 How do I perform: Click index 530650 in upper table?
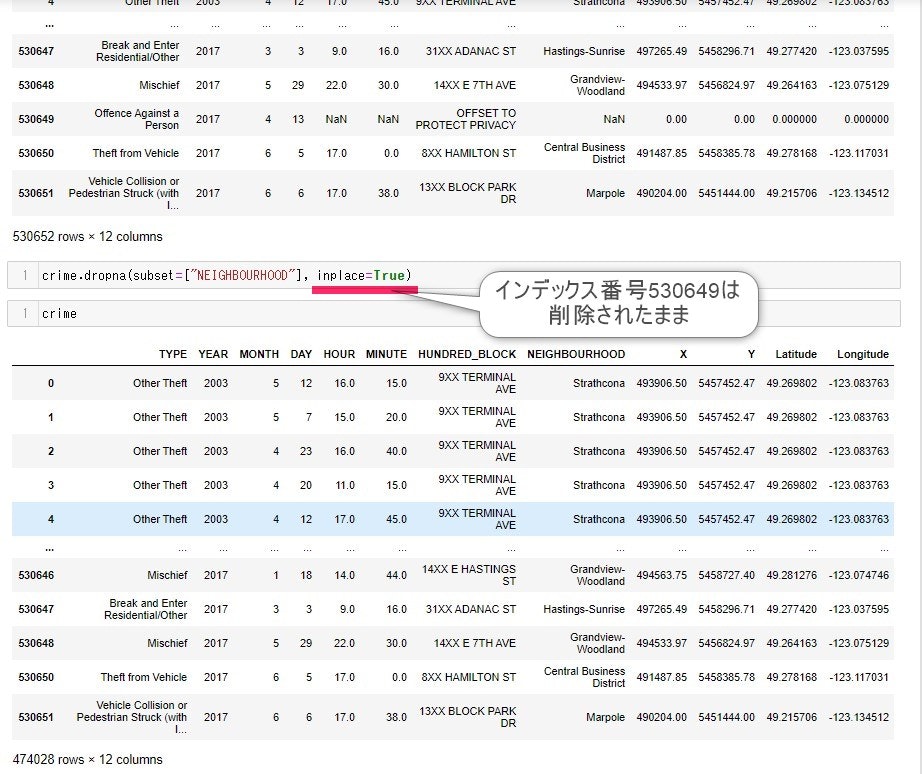[x=36, y=154]
